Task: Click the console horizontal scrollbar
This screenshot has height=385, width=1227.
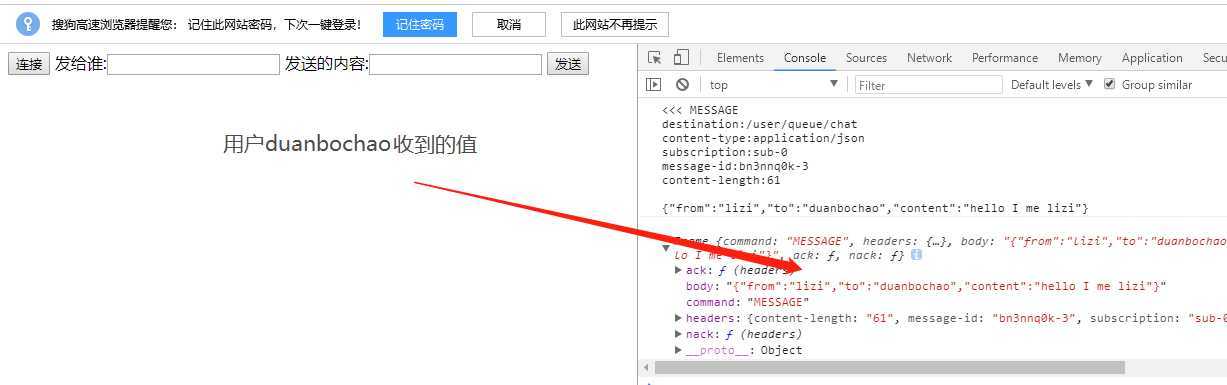Action: pos(890,368)
